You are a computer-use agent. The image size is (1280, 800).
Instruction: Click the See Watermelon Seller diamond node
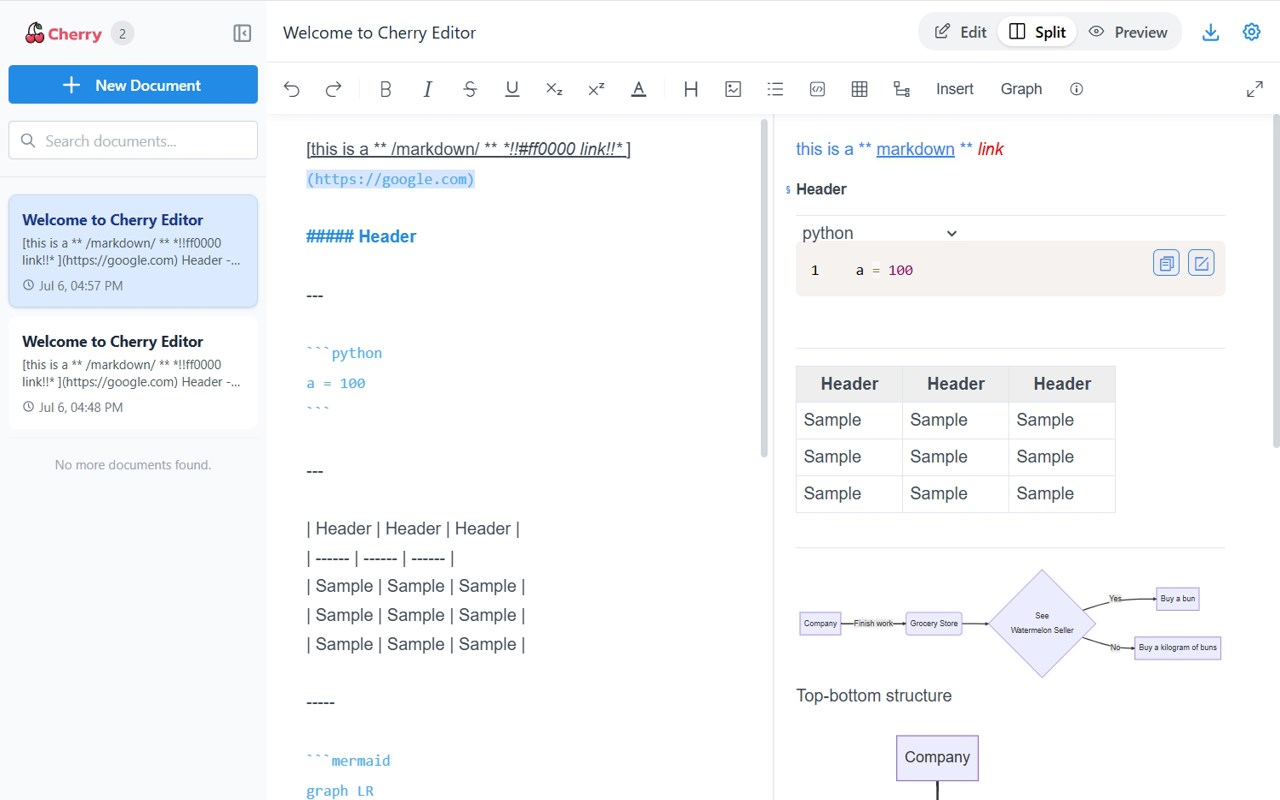click(1042, 624)
